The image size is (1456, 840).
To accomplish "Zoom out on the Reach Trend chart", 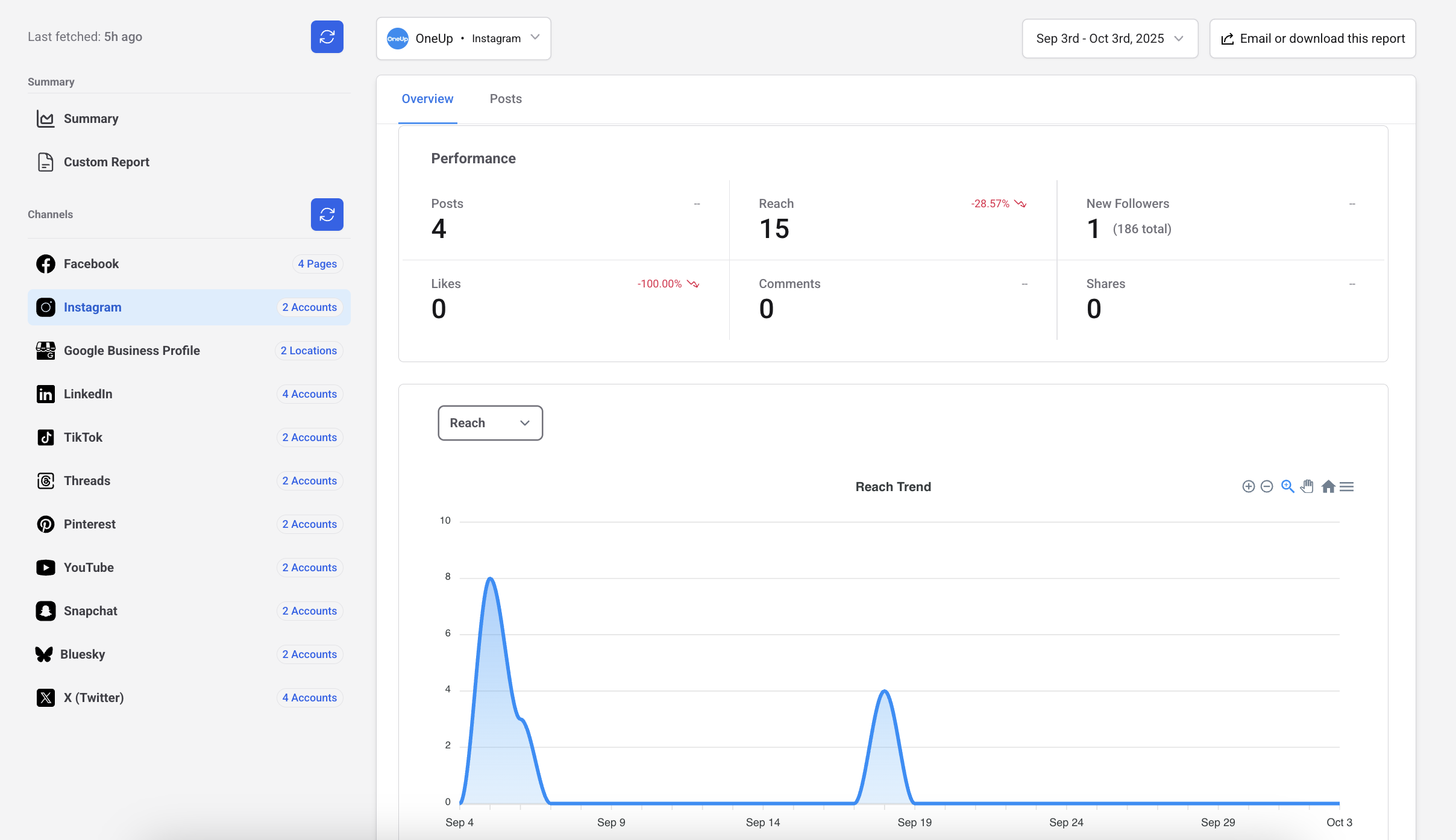I will [x=1267, y=486].
